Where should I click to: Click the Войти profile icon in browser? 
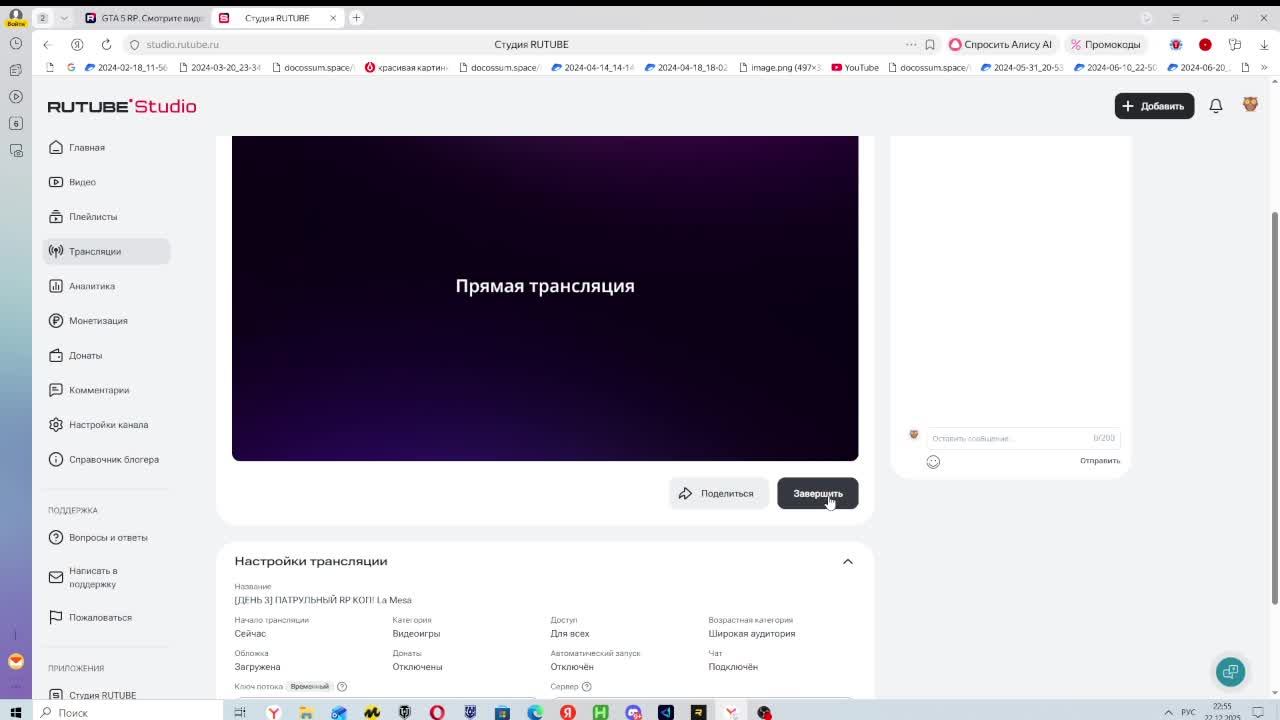pos(15,18)
